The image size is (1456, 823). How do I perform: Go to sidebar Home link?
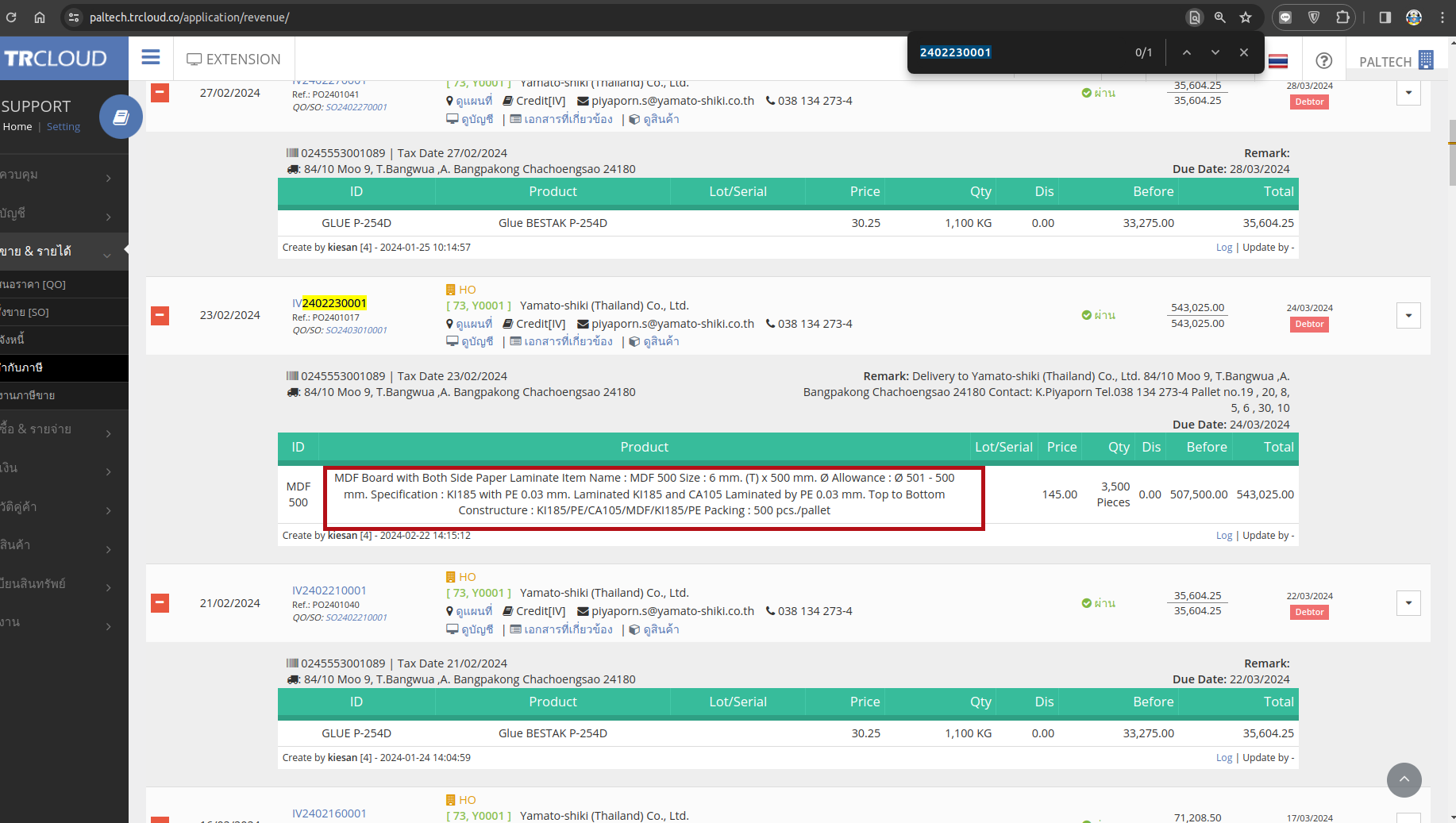17,127
